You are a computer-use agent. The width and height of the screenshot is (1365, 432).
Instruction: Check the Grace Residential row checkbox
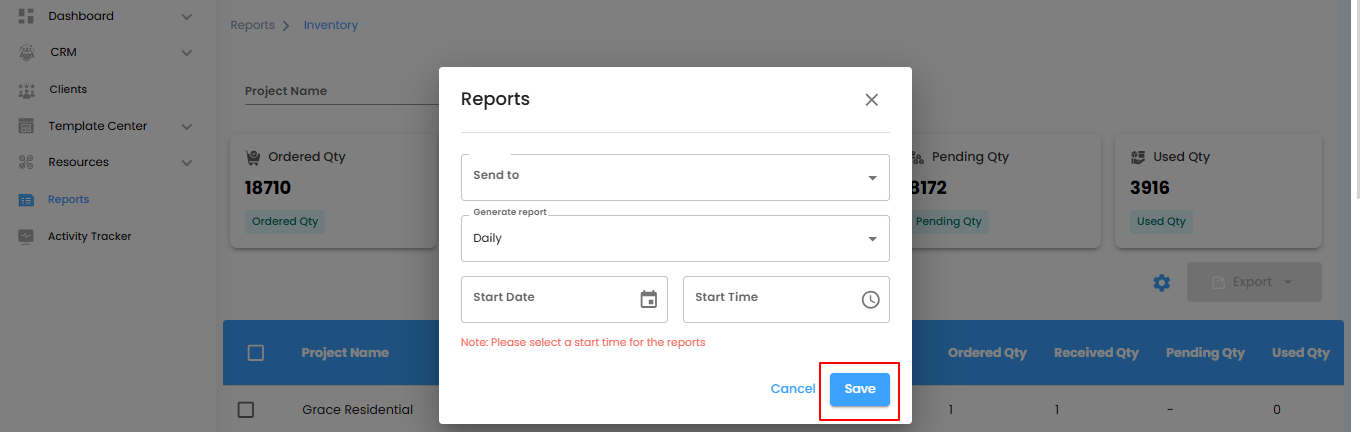[x=246, y=410]
